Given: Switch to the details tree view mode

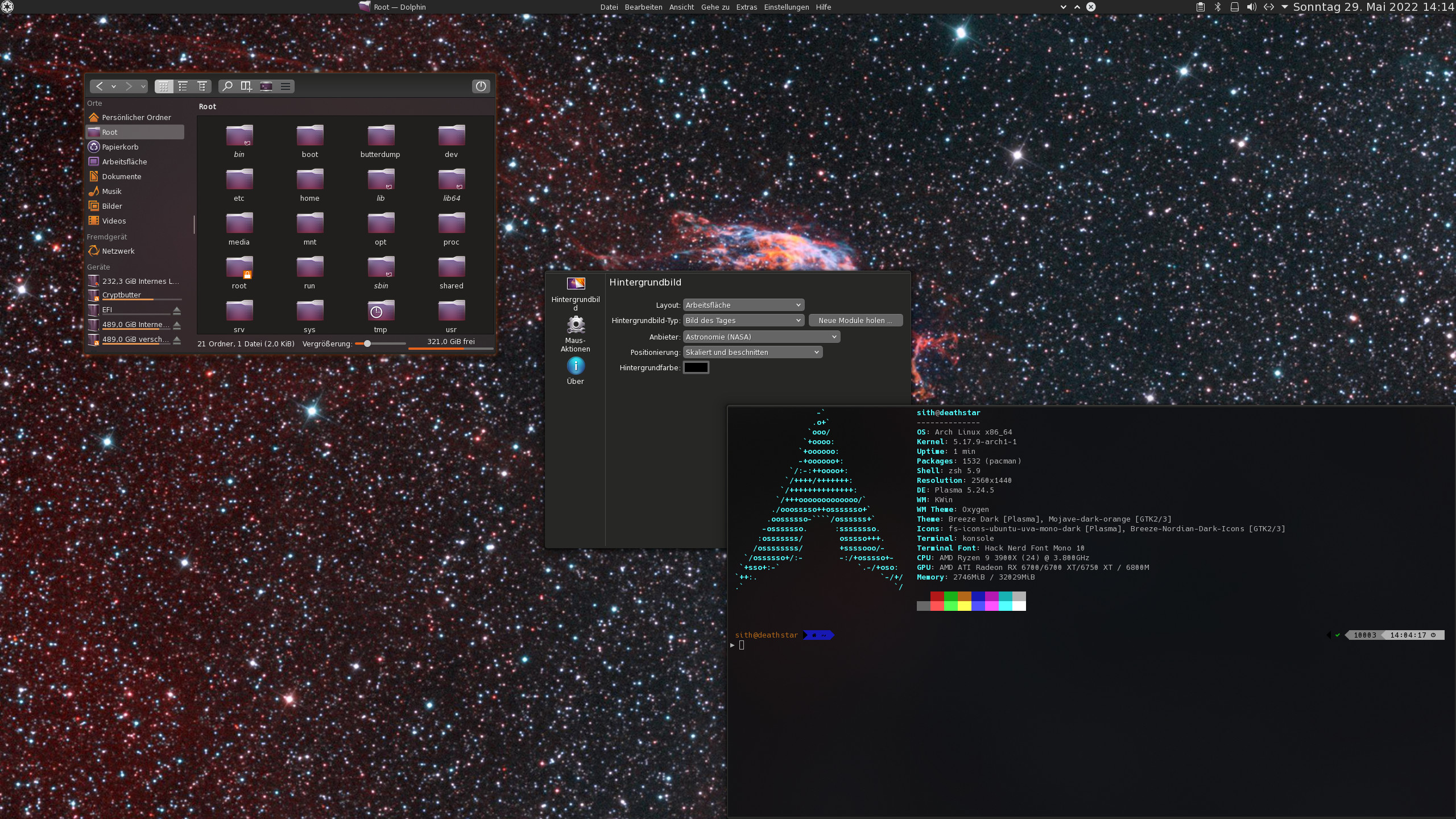Looking at the screenshot, I should [202, 86].
